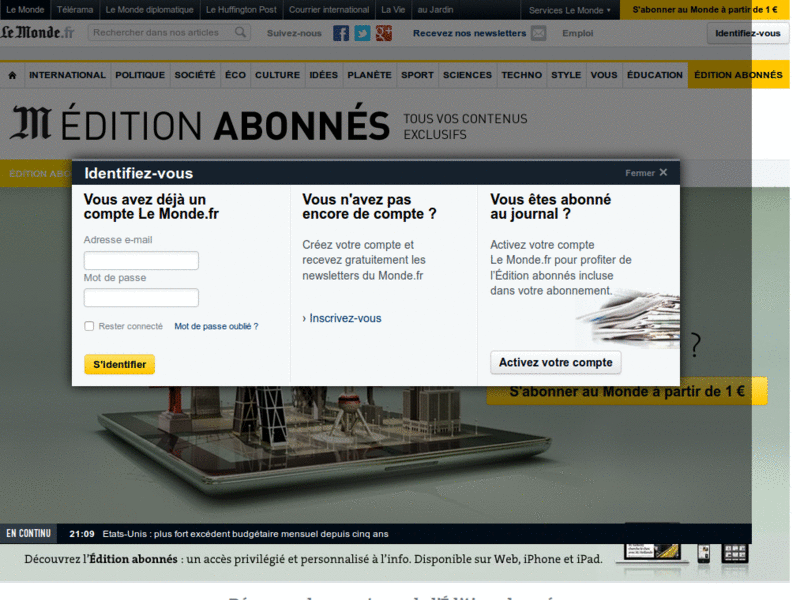Open the Éco section

[235, 75]
